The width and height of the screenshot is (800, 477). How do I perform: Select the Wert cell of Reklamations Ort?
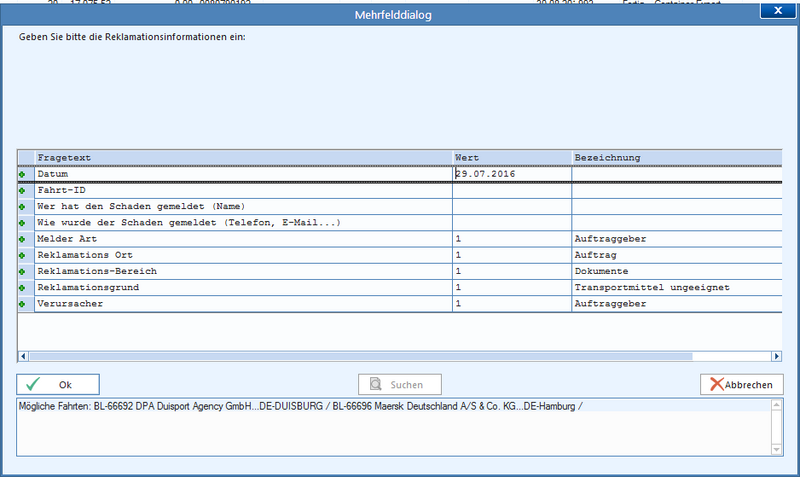[x=512, y=255]
